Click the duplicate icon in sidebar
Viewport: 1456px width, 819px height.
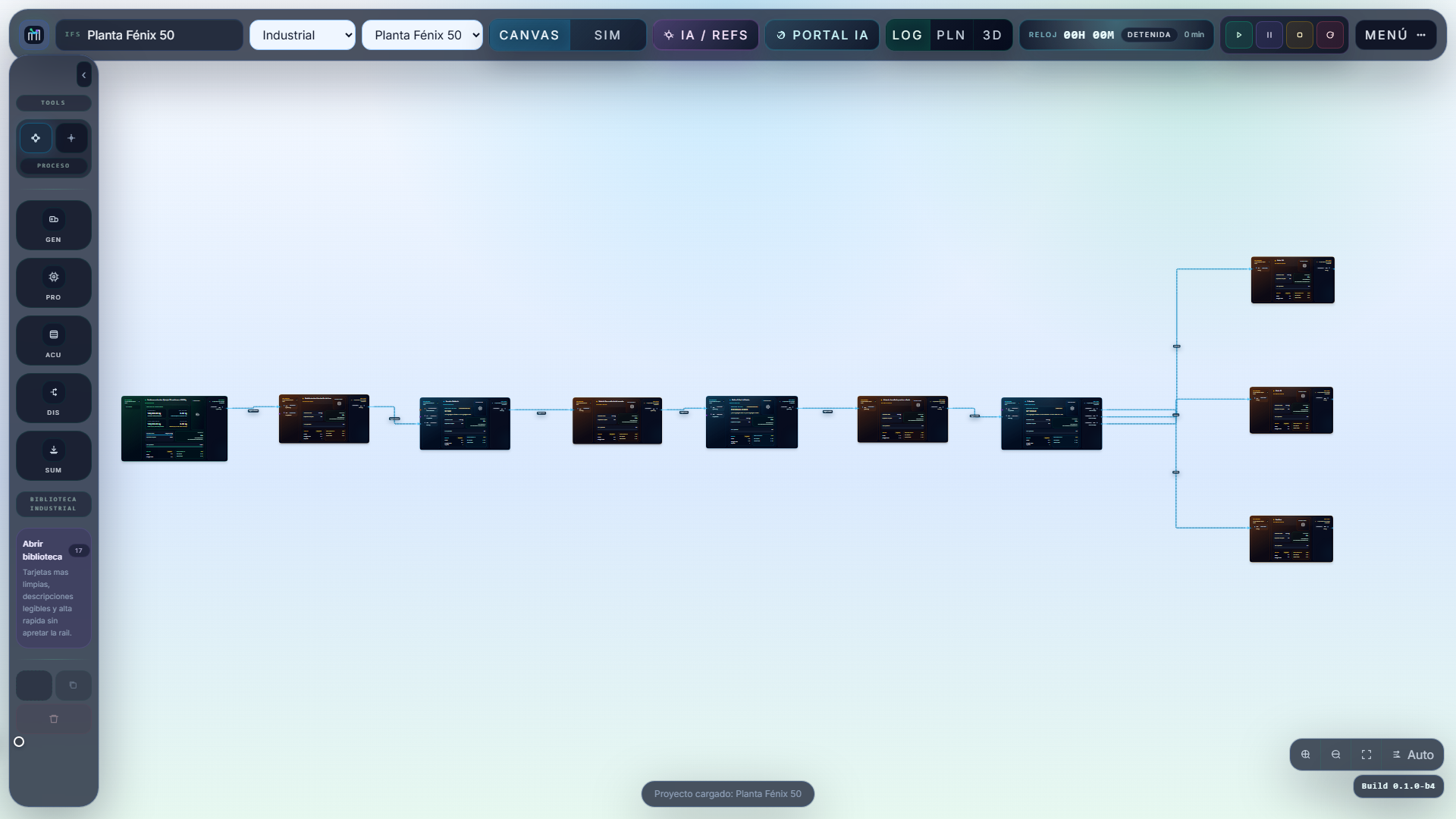(x=73, y=686)
